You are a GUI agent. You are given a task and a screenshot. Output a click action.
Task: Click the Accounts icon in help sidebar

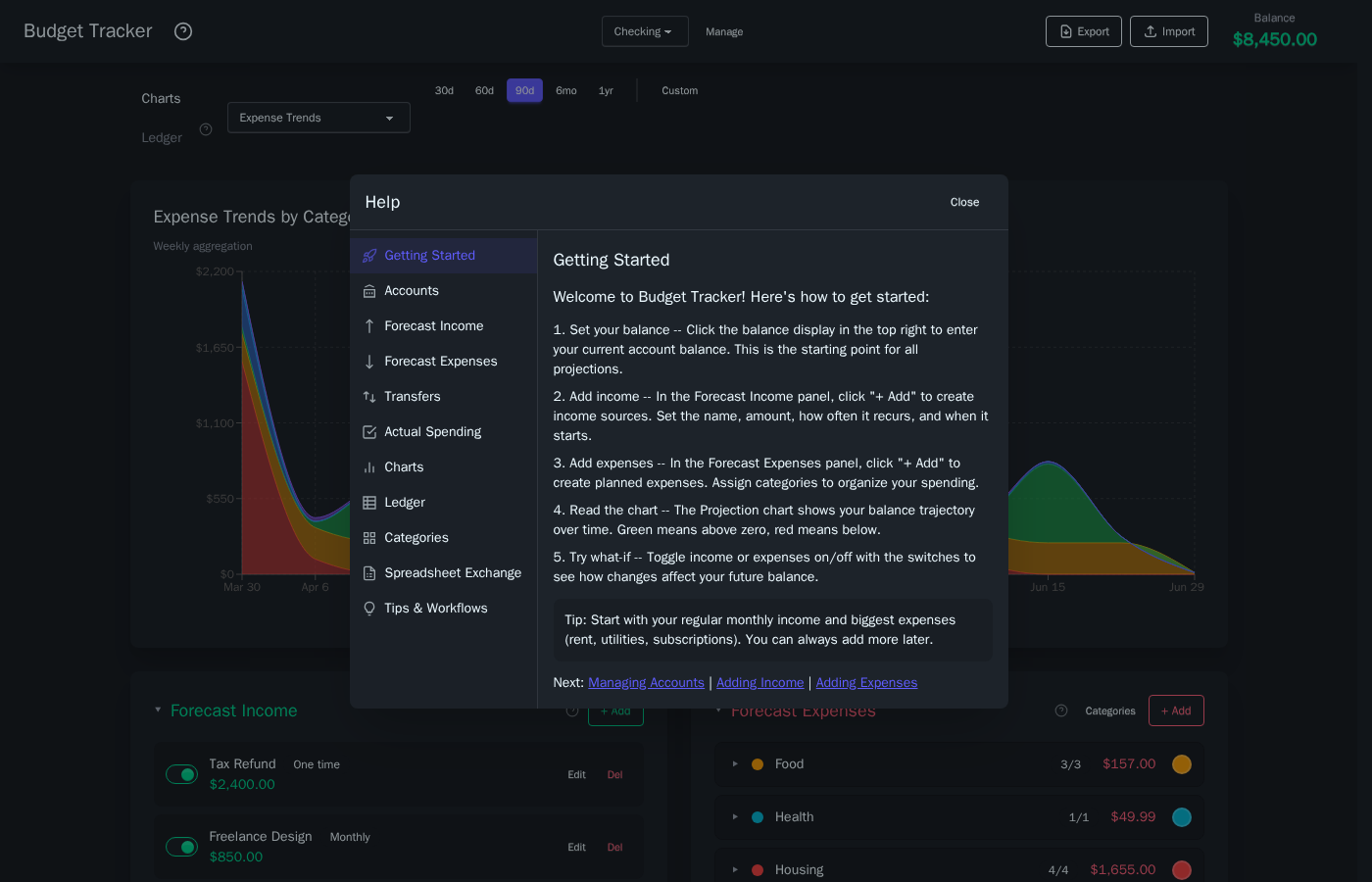(369, 291)
